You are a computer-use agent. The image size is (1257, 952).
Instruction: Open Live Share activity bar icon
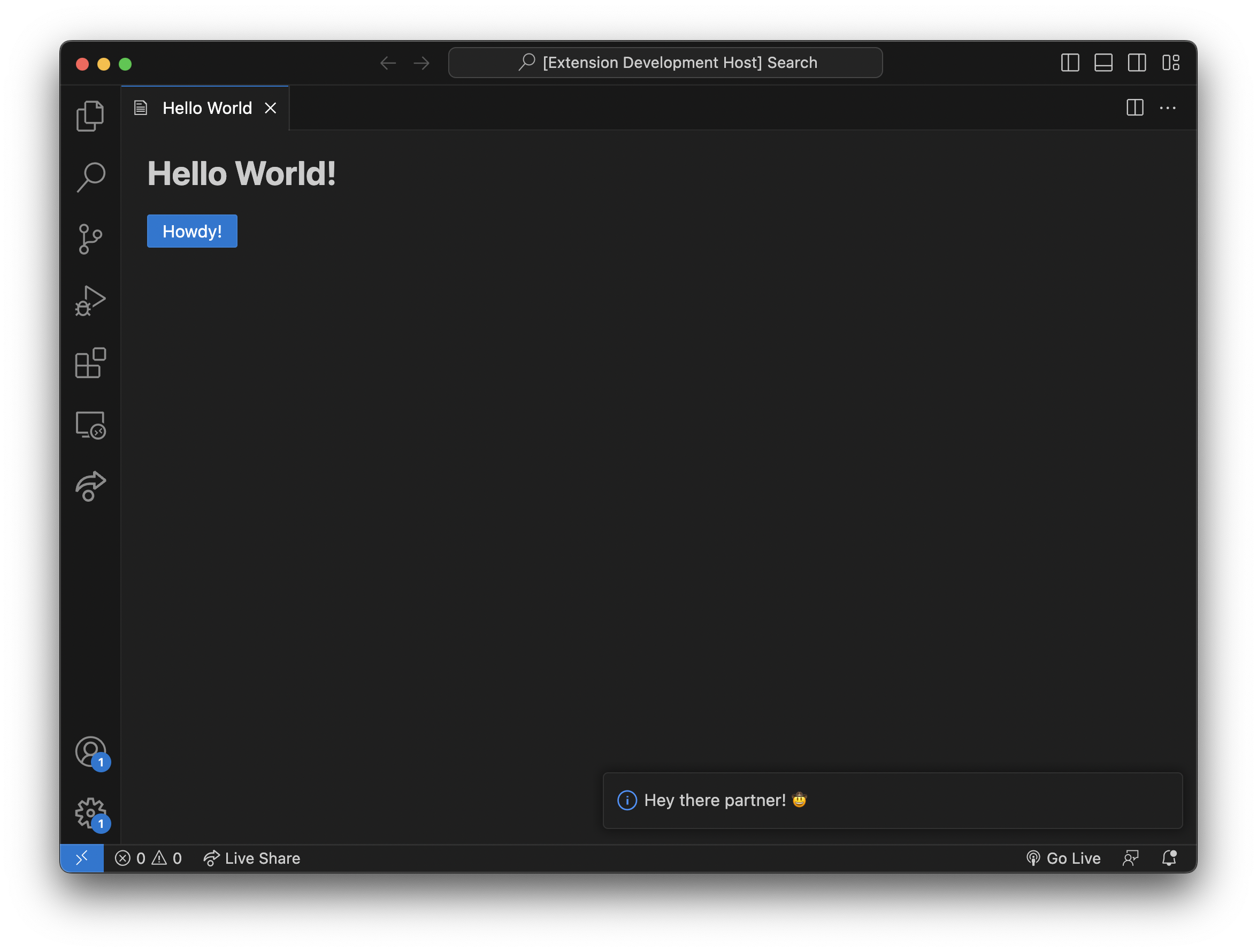90,487
